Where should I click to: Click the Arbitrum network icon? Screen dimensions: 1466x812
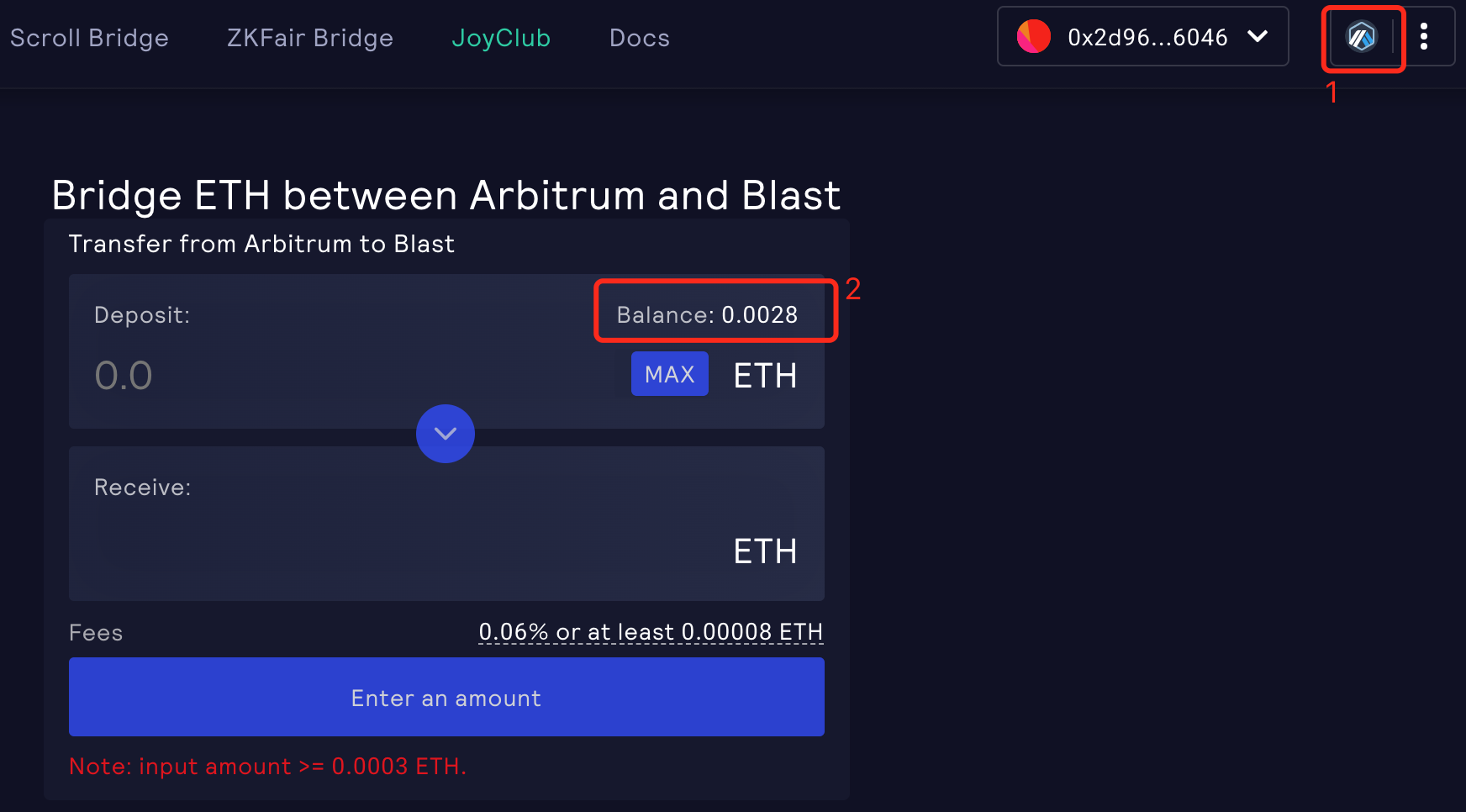pyautogui.click(x=1361, y=37)
